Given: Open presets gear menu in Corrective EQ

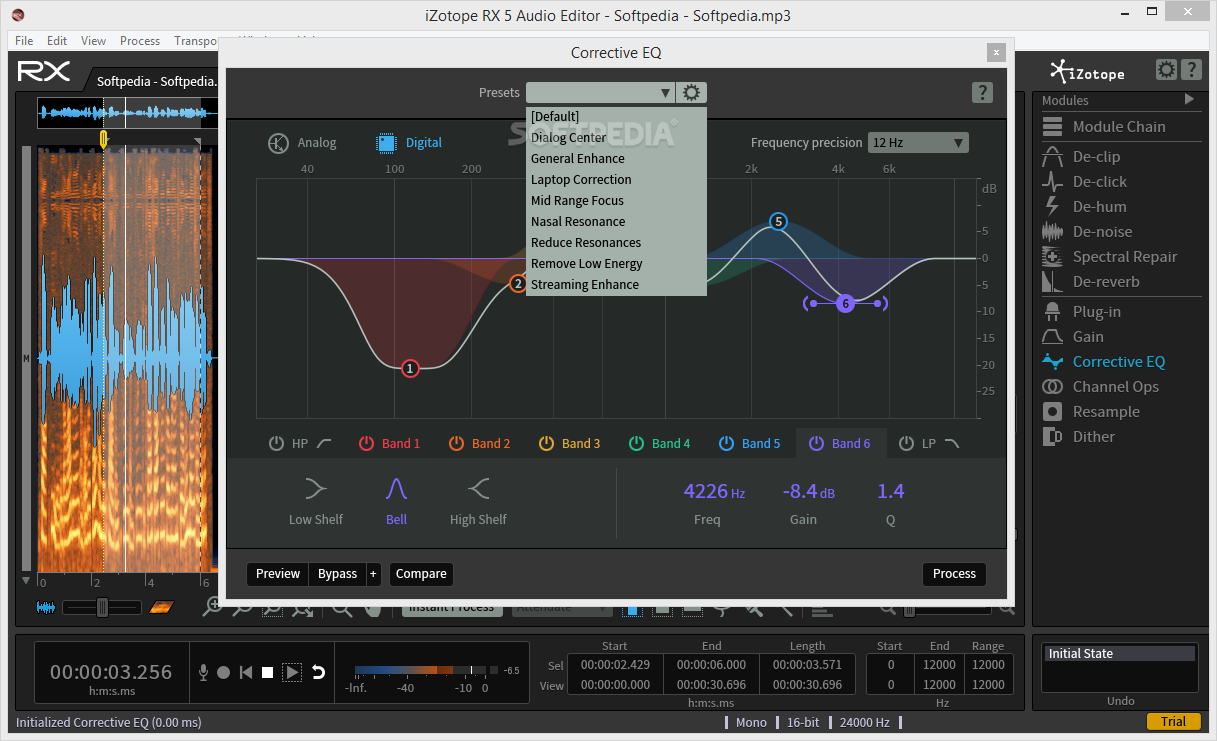Looking at the screenshot, I should pyautogui.click(x=692, y=93).
